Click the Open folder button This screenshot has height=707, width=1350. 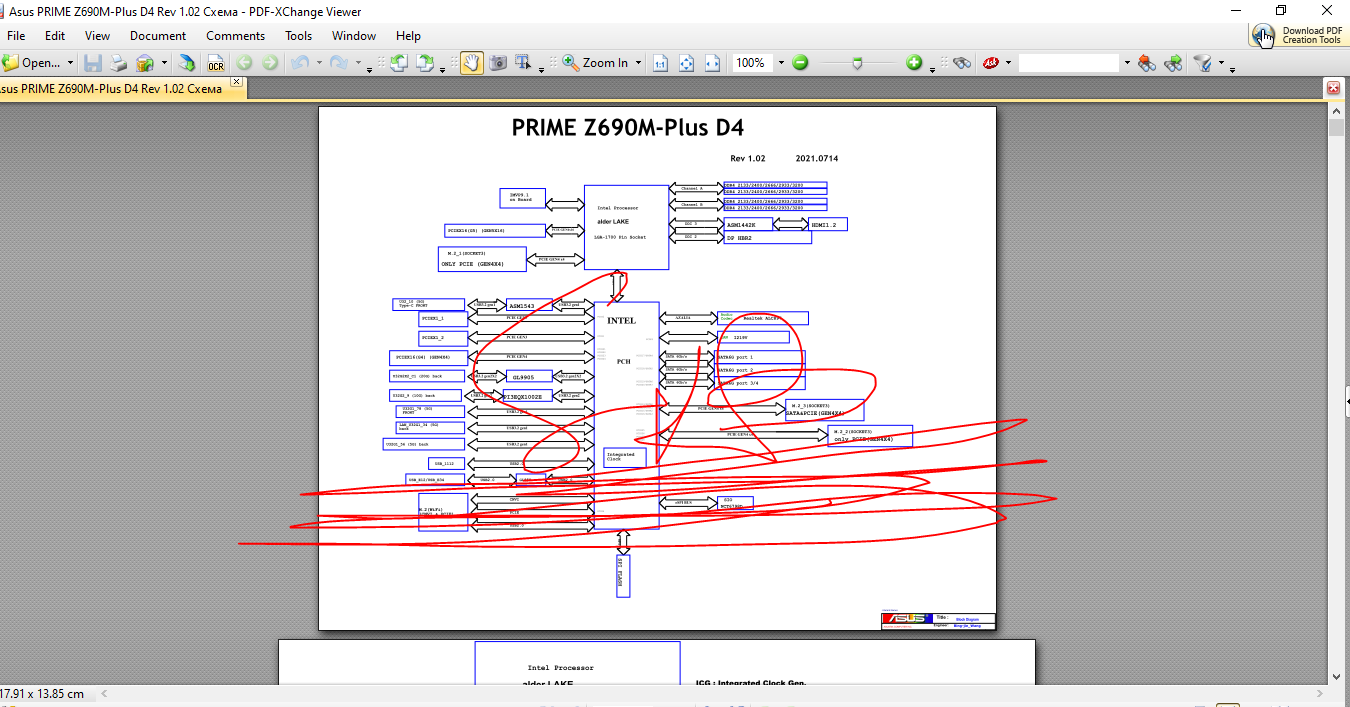point(32,63)
